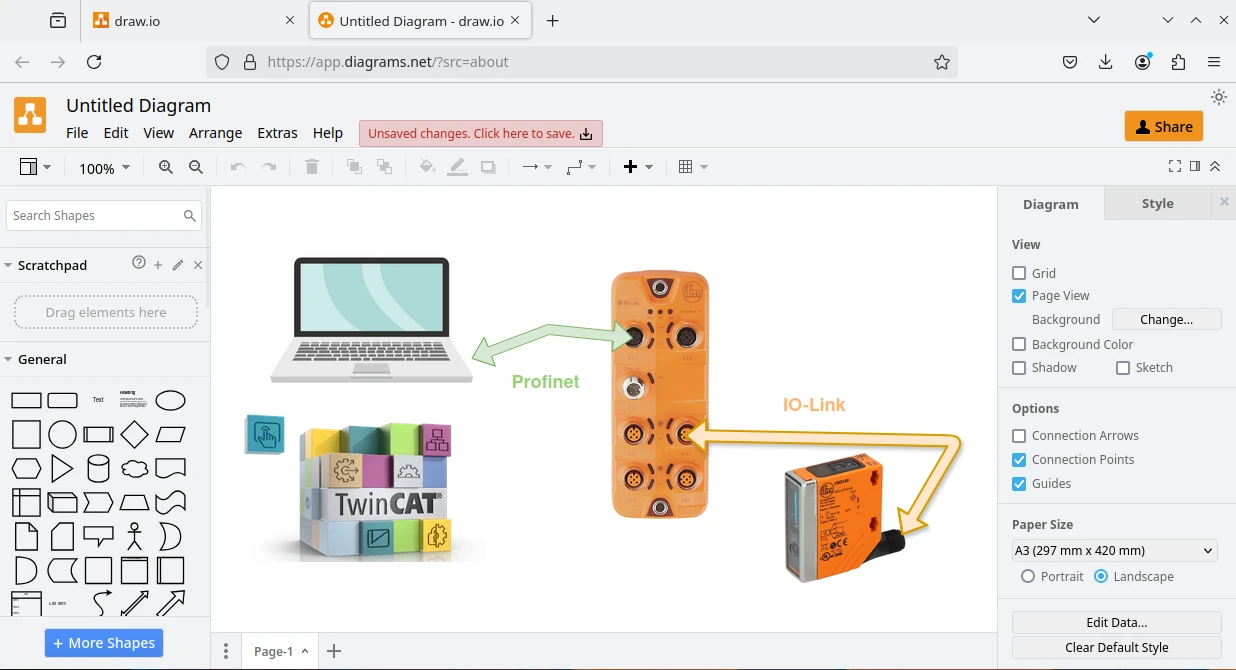The width and height of the screenshot is (1236, 670).
Task: Enable the Connection Arrows checkbox
Action: [1019, 436]
